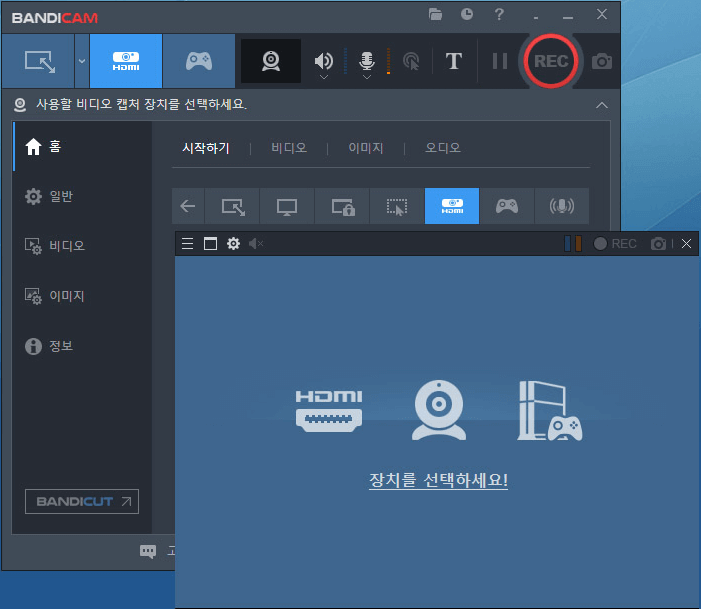
Task: Open the device window hamburger menu
Action: coord(188,244)
